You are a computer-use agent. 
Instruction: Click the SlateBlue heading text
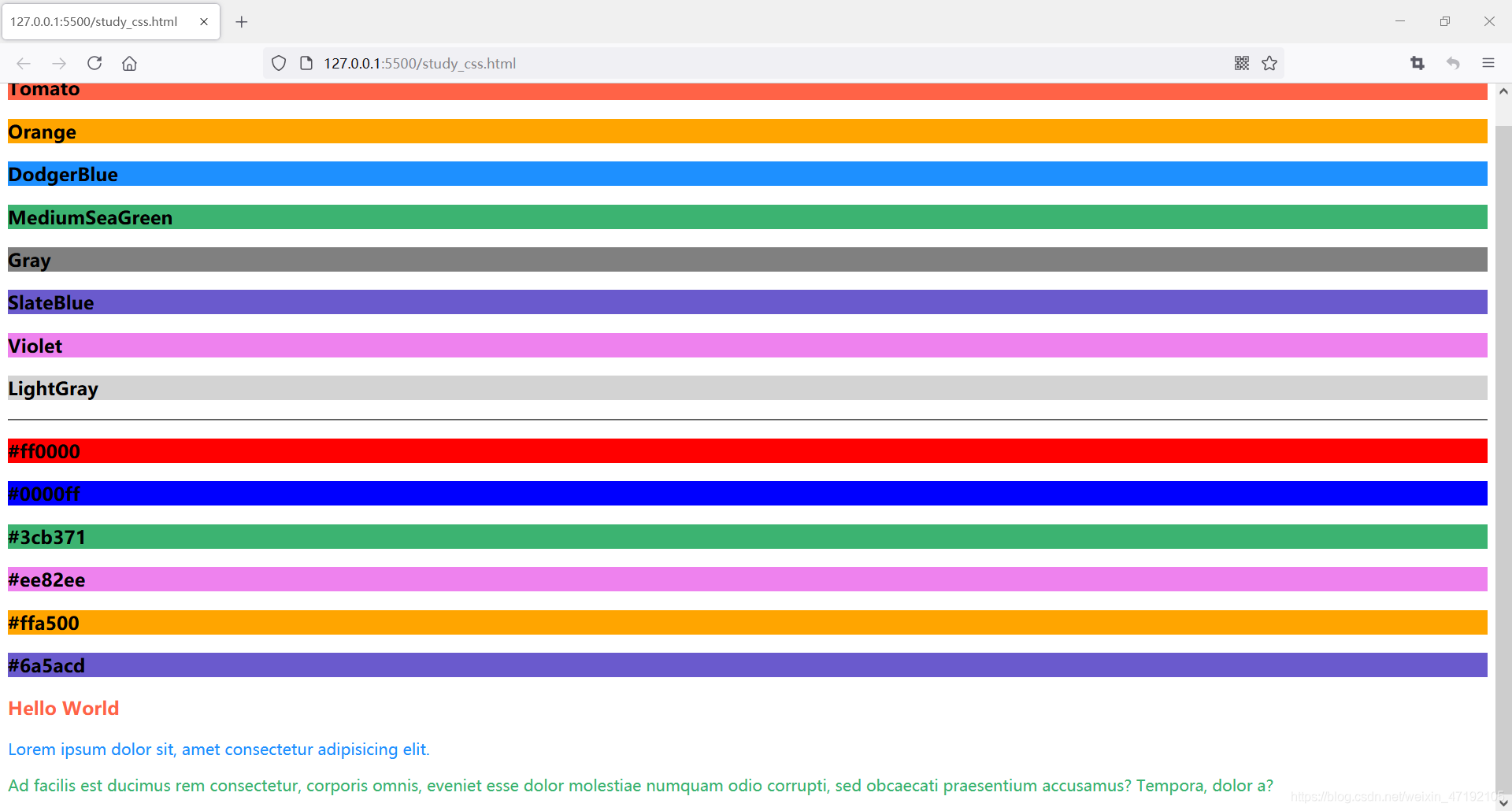click(x=51, y=302)
